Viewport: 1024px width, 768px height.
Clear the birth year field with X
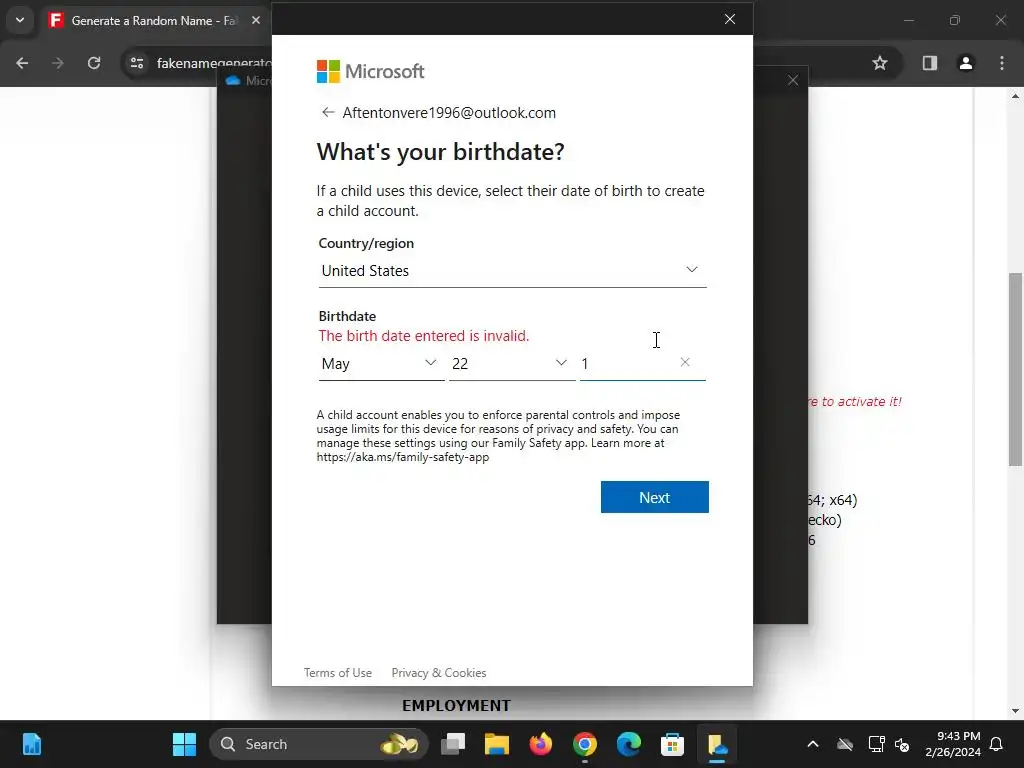pyautogui.click(x=684, y=362)
